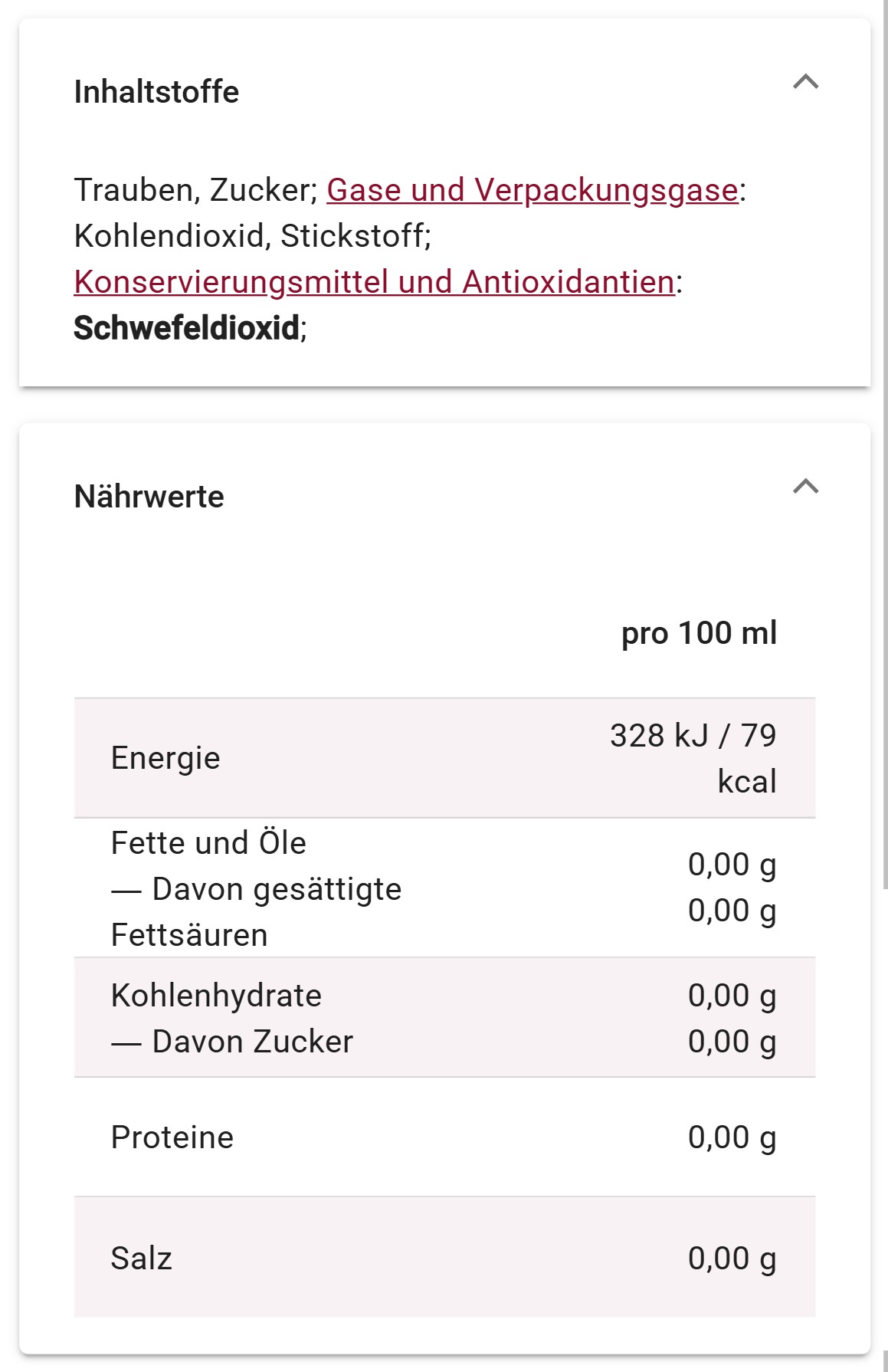Image resolution: width=888 pixels, height=1372 pixels.
Task: Open Gase und Verpackungsgase link
Action: pos(532,190)
